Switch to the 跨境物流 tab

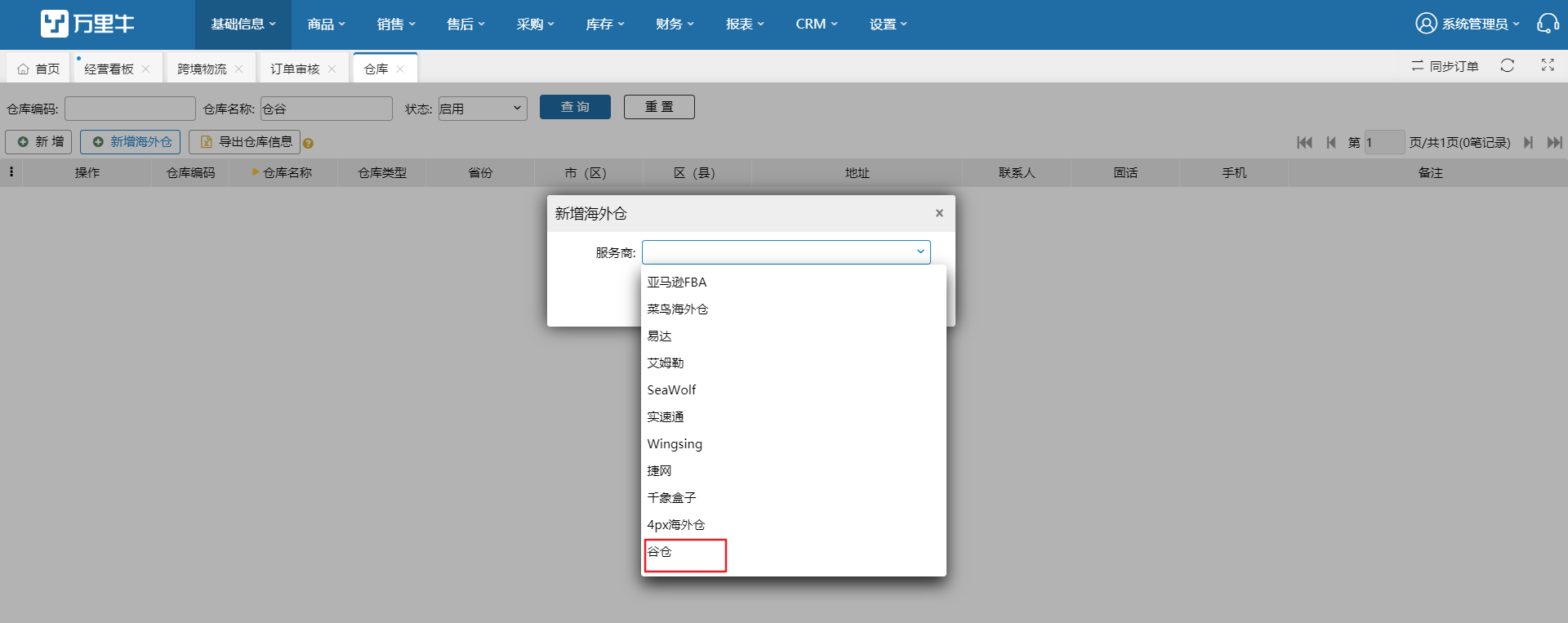(x=202, y=69)
